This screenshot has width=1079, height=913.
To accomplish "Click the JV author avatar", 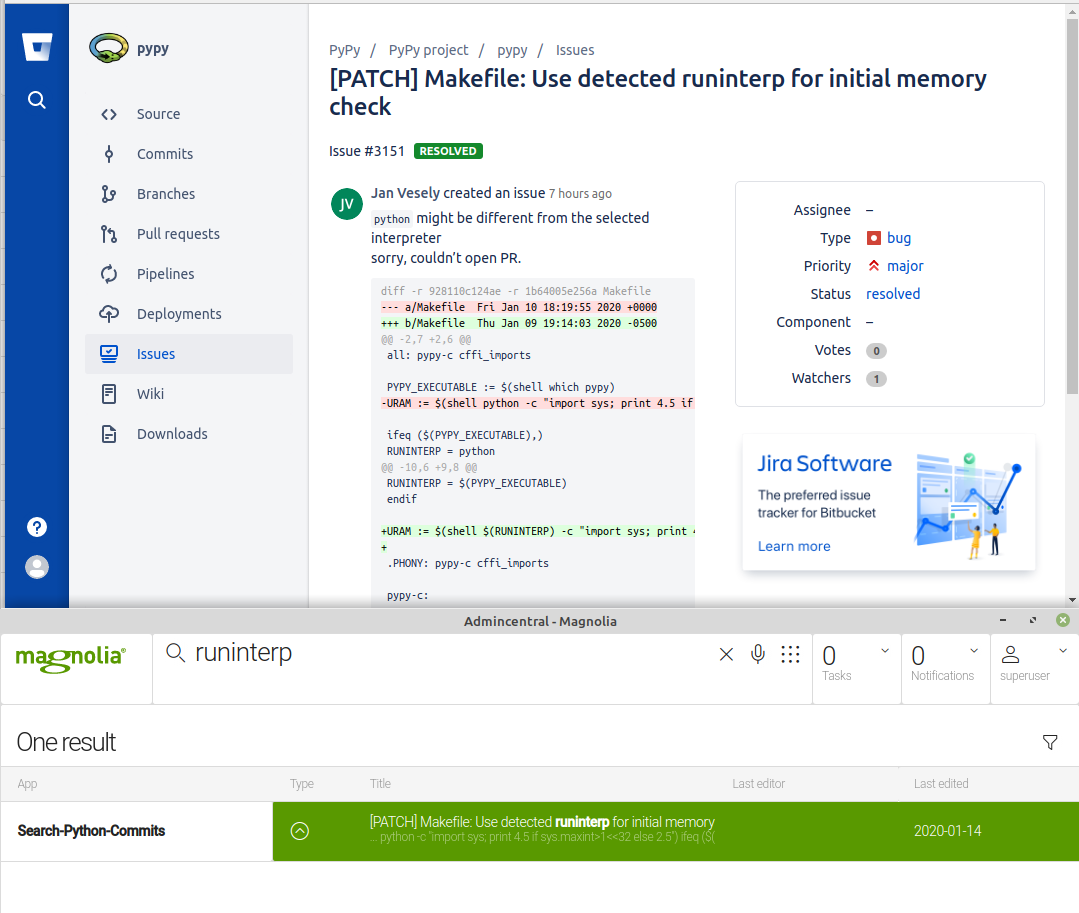I will point(347,204).
